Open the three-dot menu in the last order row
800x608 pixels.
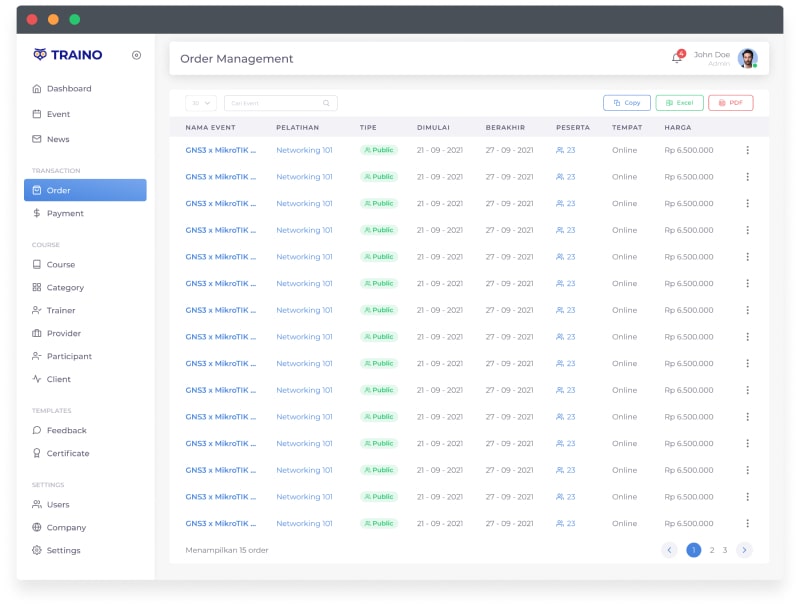(747, 523)
